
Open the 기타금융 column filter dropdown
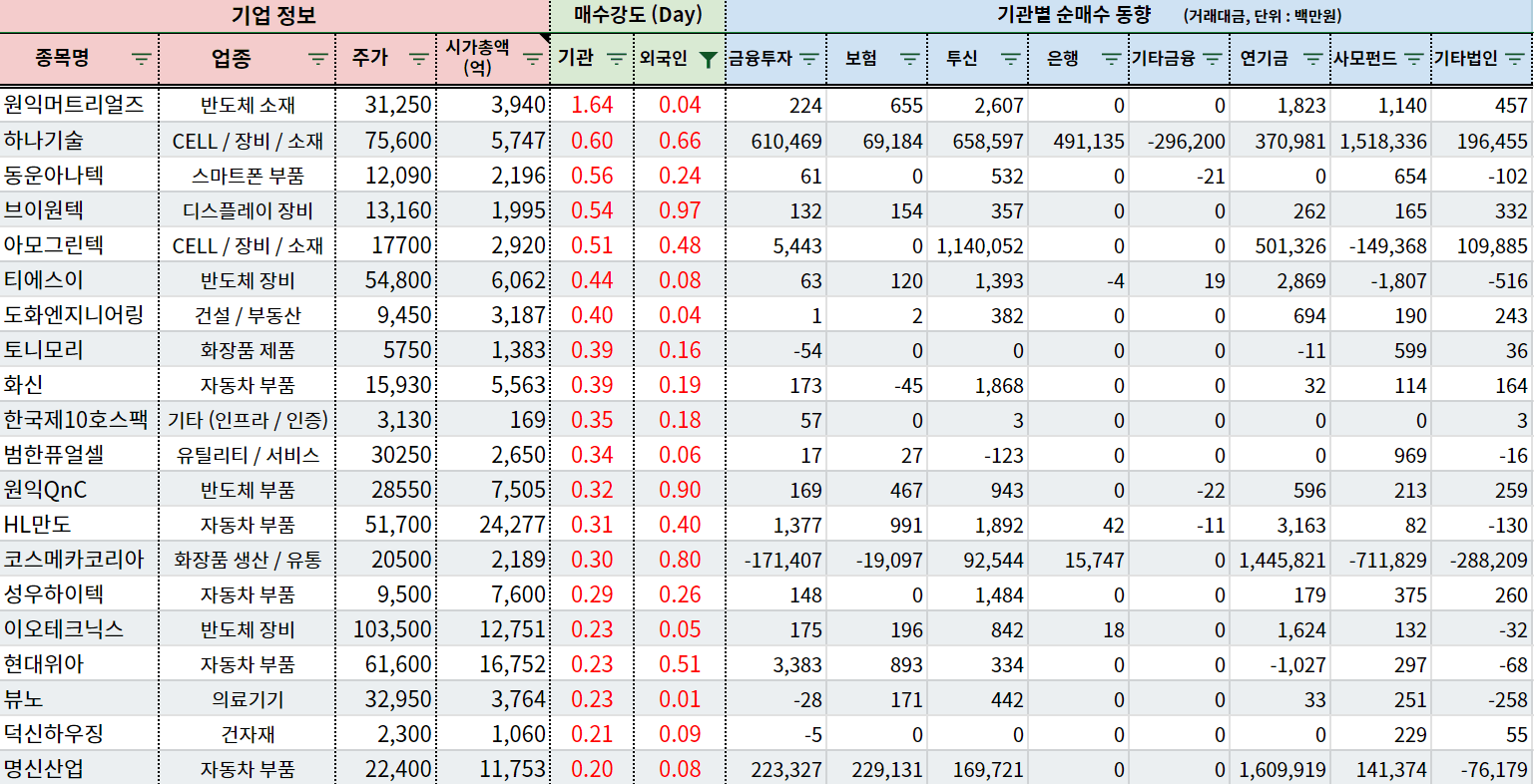[x=1213, y=59]
